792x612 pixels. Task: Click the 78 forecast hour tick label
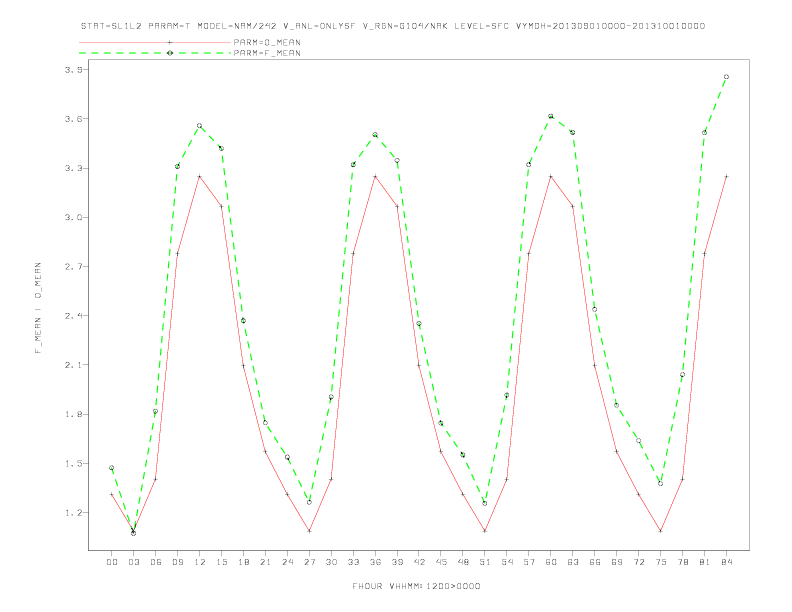[x=682, y=562]
